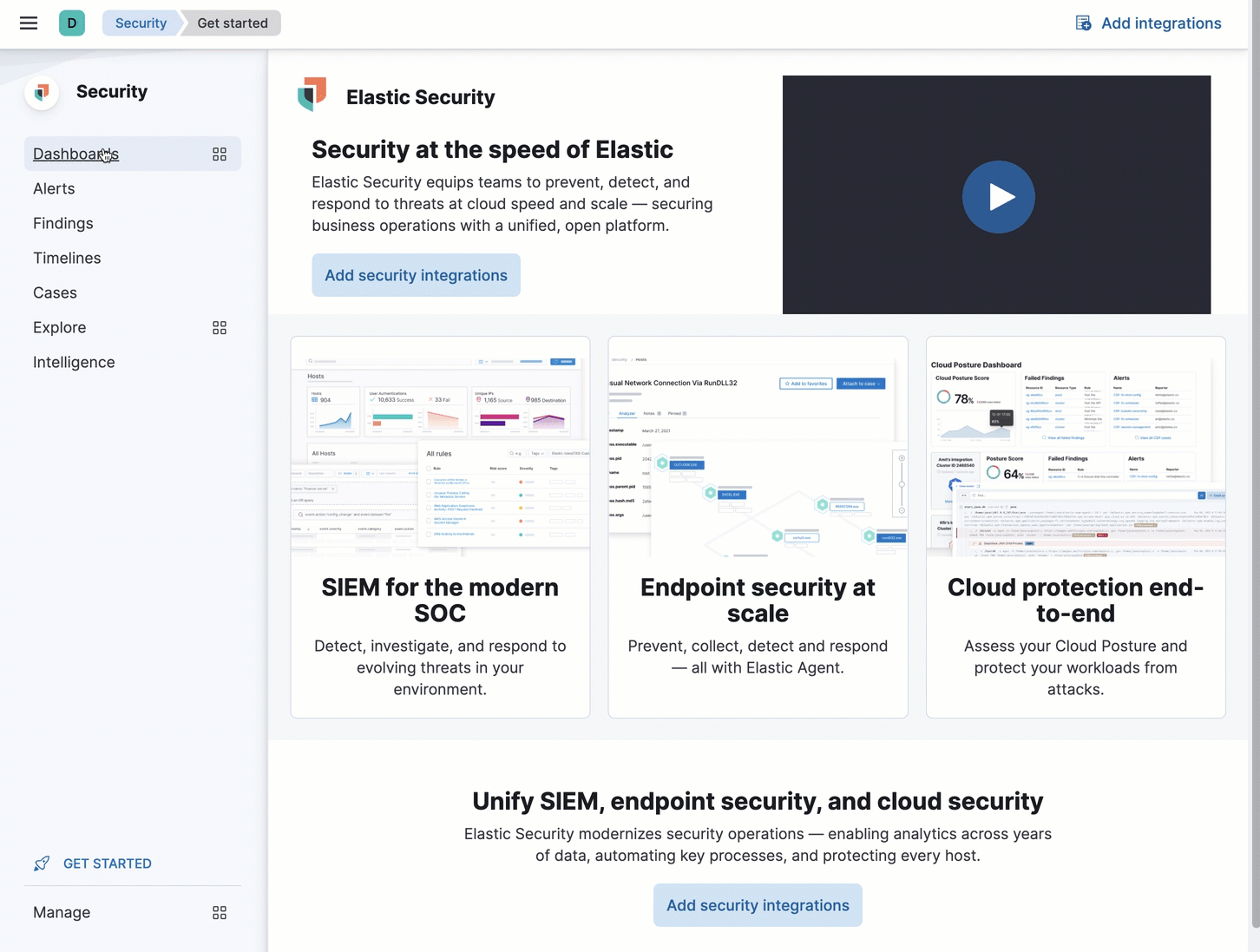Open the Findings page
1260x952 pixels.
[63, 223]
